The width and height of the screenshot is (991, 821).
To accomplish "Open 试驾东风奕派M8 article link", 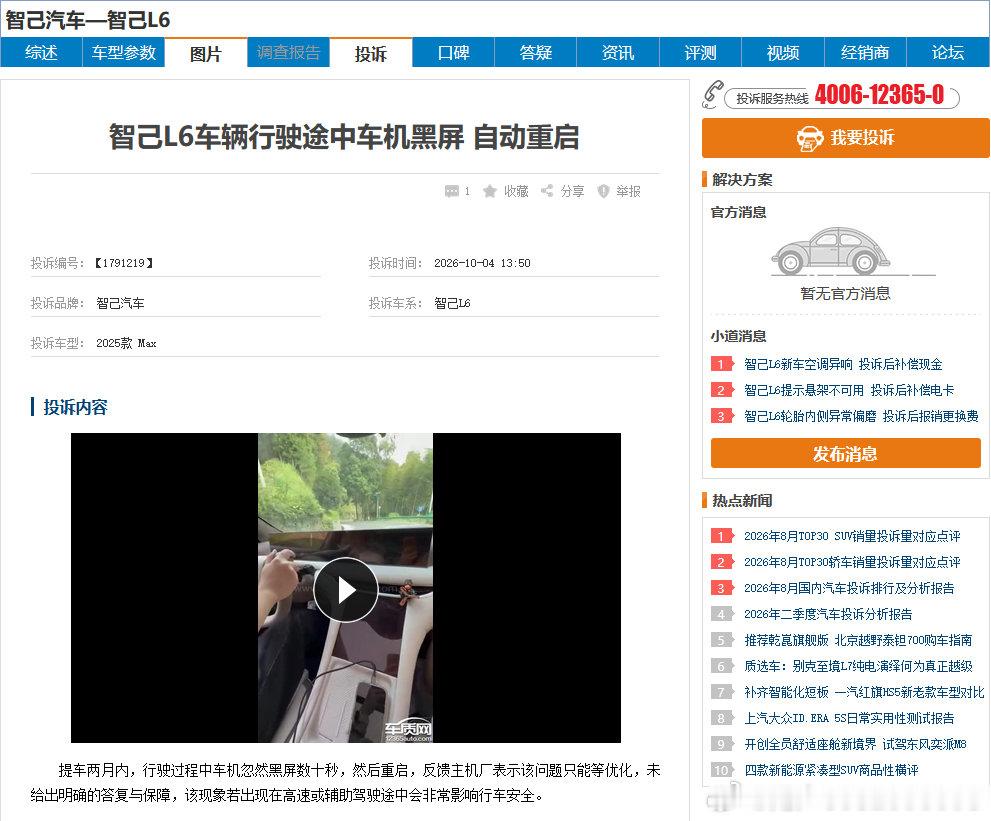I will click(x=855, y=744).
